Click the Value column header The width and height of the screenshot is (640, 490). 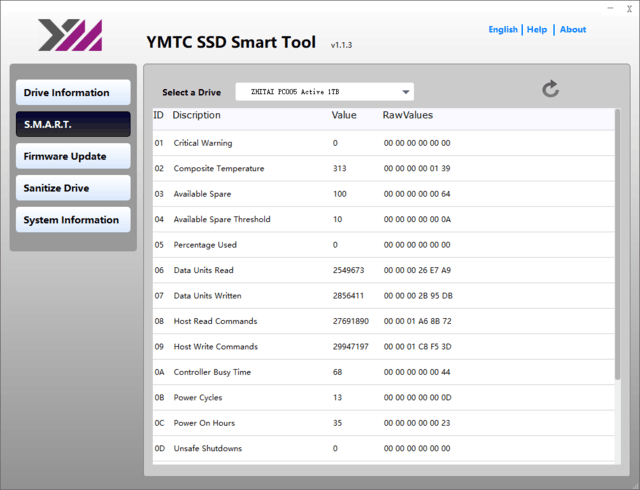click(344, 115)
